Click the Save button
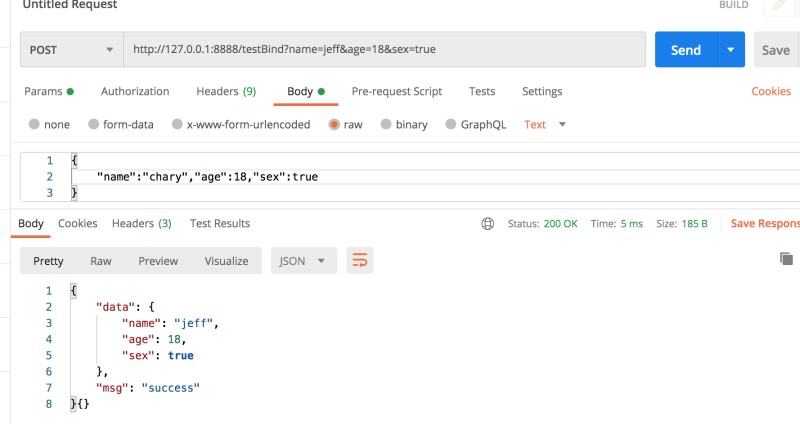This screenshot has height=424, width=800. tap(775, 49)
